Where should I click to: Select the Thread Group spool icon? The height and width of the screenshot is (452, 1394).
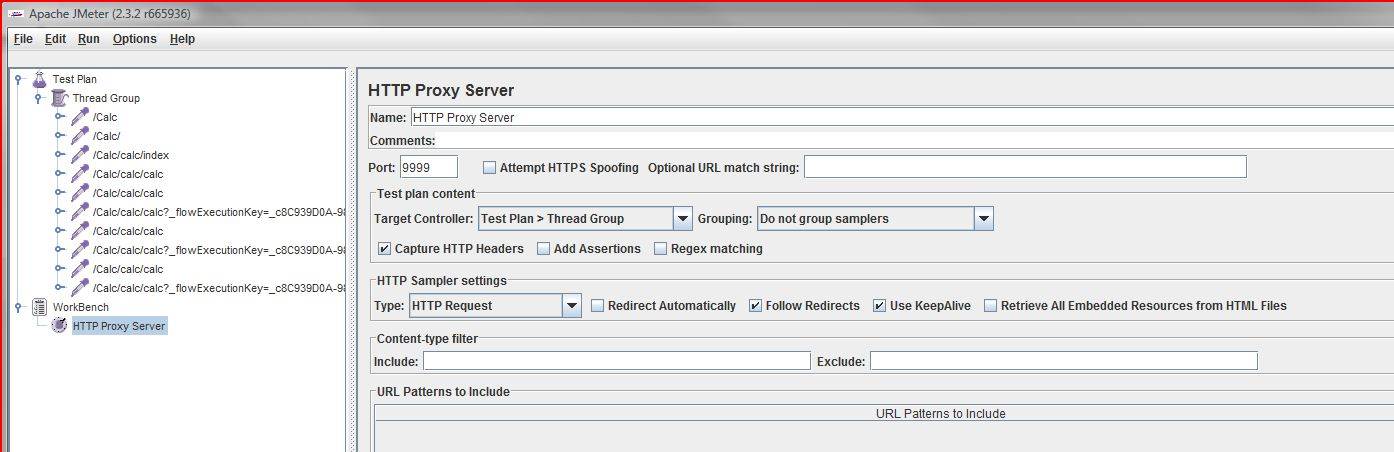click(x=60, y=98)
